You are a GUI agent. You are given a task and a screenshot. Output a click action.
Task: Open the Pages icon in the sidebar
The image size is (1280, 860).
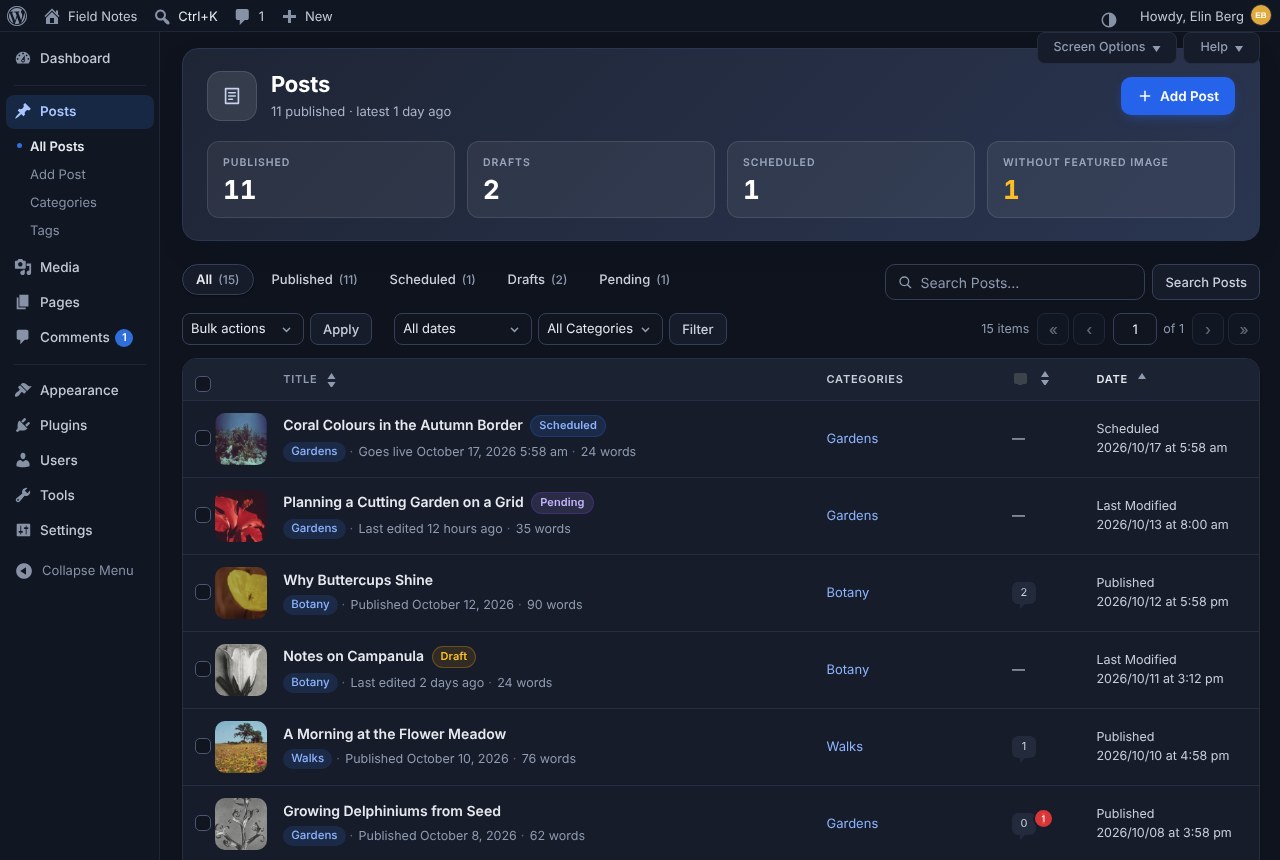[x=23, y=302]
